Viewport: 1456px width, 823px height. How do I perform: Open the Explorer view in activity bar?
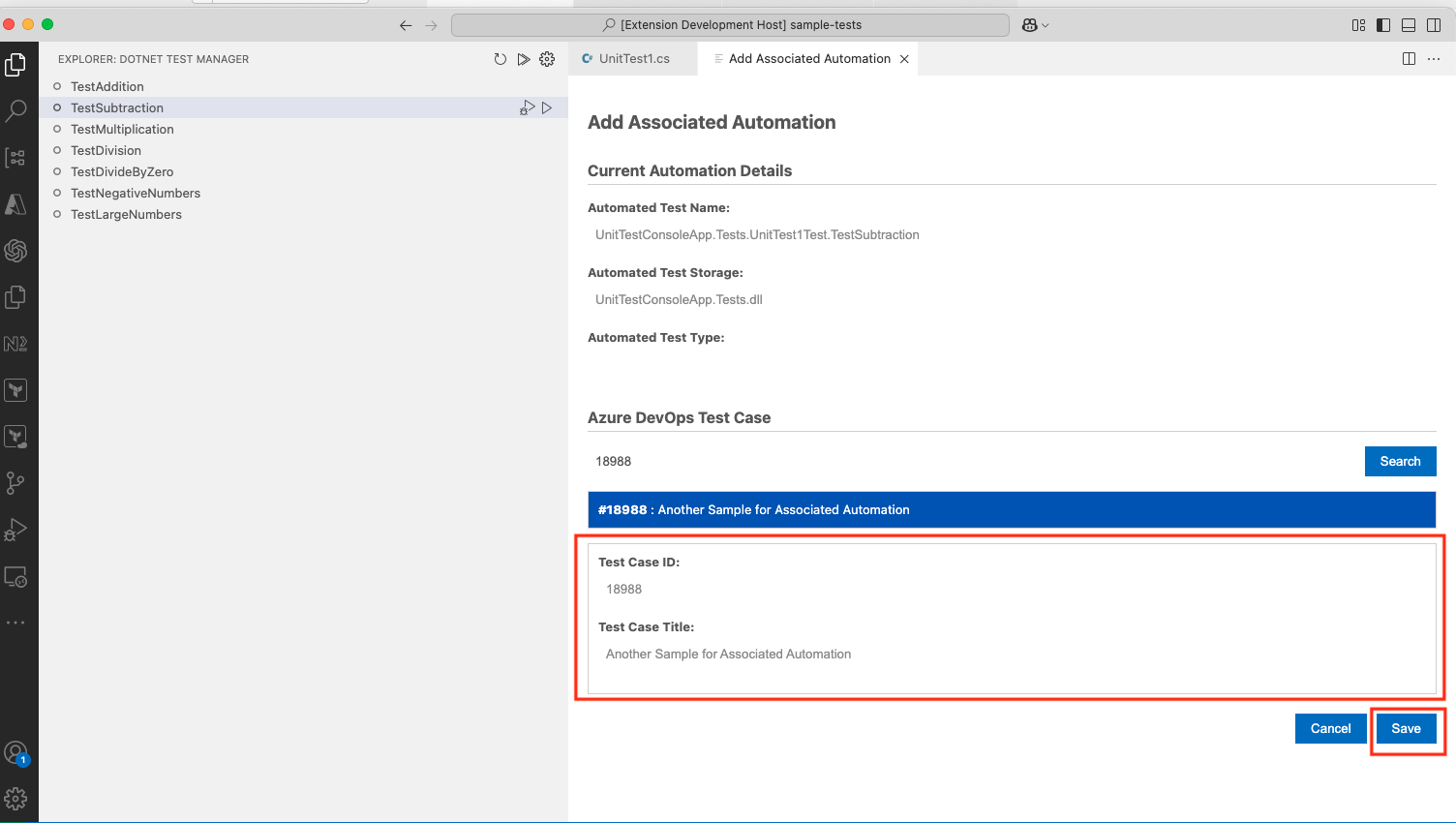[15, 65]
